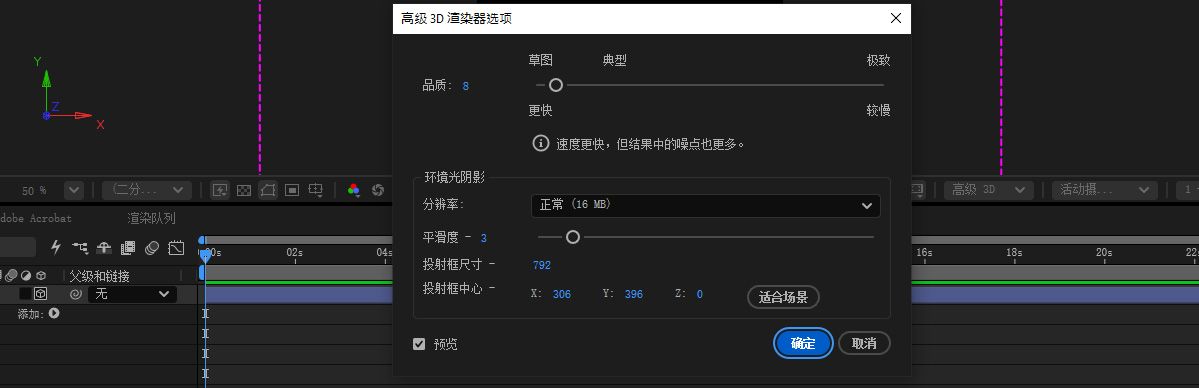Click the green Y axis arrow gizmo
1199x388 pixels.
coord(46,78)
